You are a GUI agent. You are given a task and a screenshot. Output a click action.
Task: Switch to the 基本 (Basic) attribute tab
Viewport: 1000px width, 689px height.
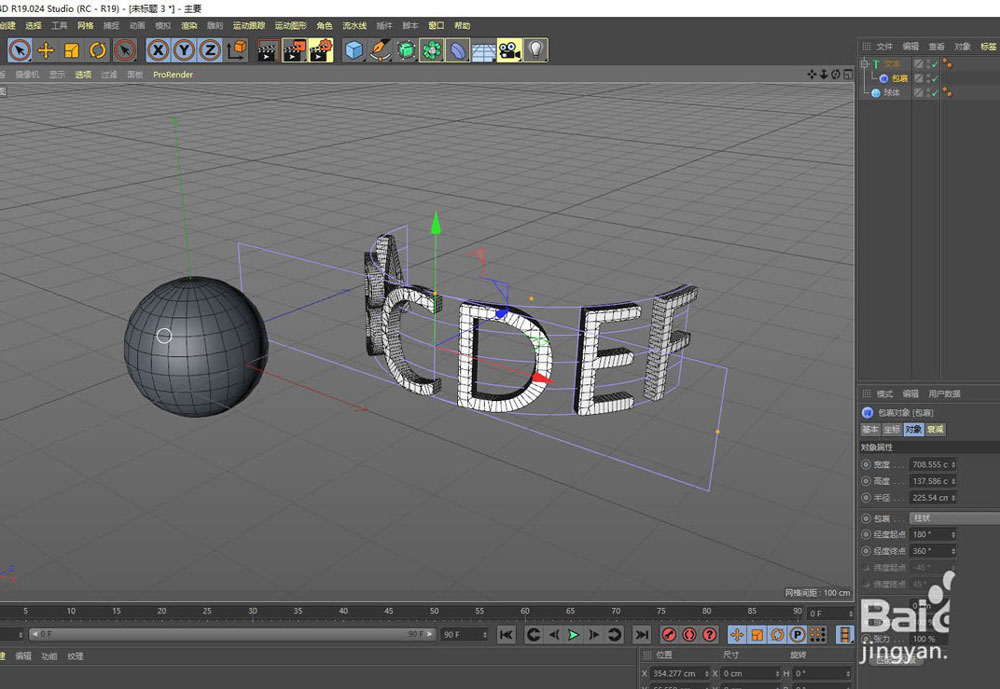click(x=870, y=429)
